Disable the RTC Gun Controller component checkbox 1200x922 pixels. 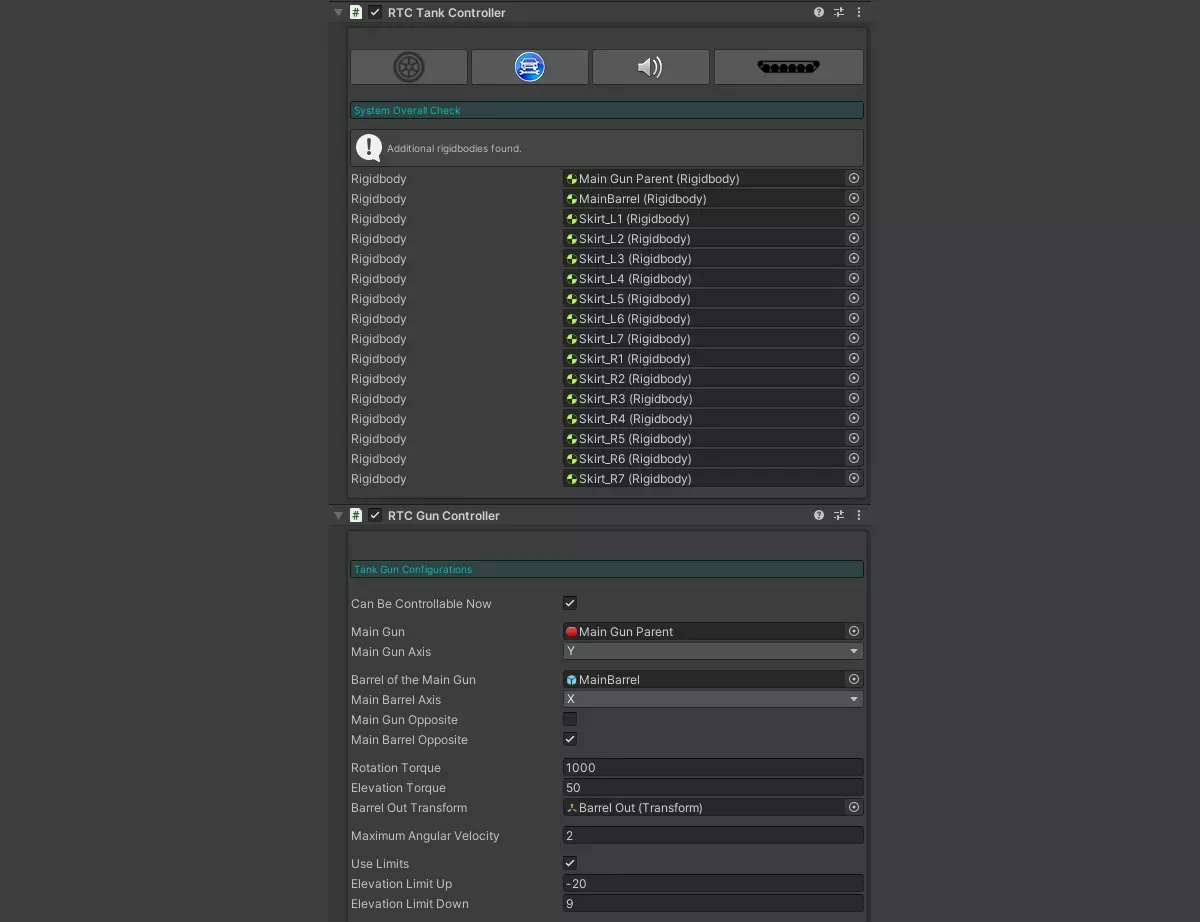pos(375,515)
